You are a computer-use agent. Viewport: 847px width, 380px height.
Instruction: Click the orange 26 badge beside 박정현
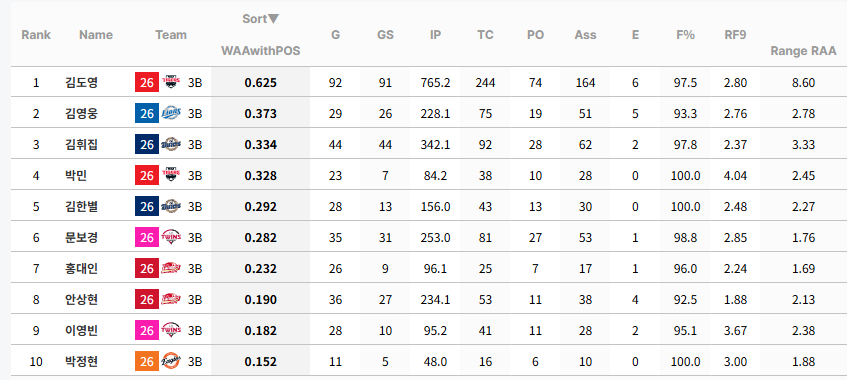[147, 361]
